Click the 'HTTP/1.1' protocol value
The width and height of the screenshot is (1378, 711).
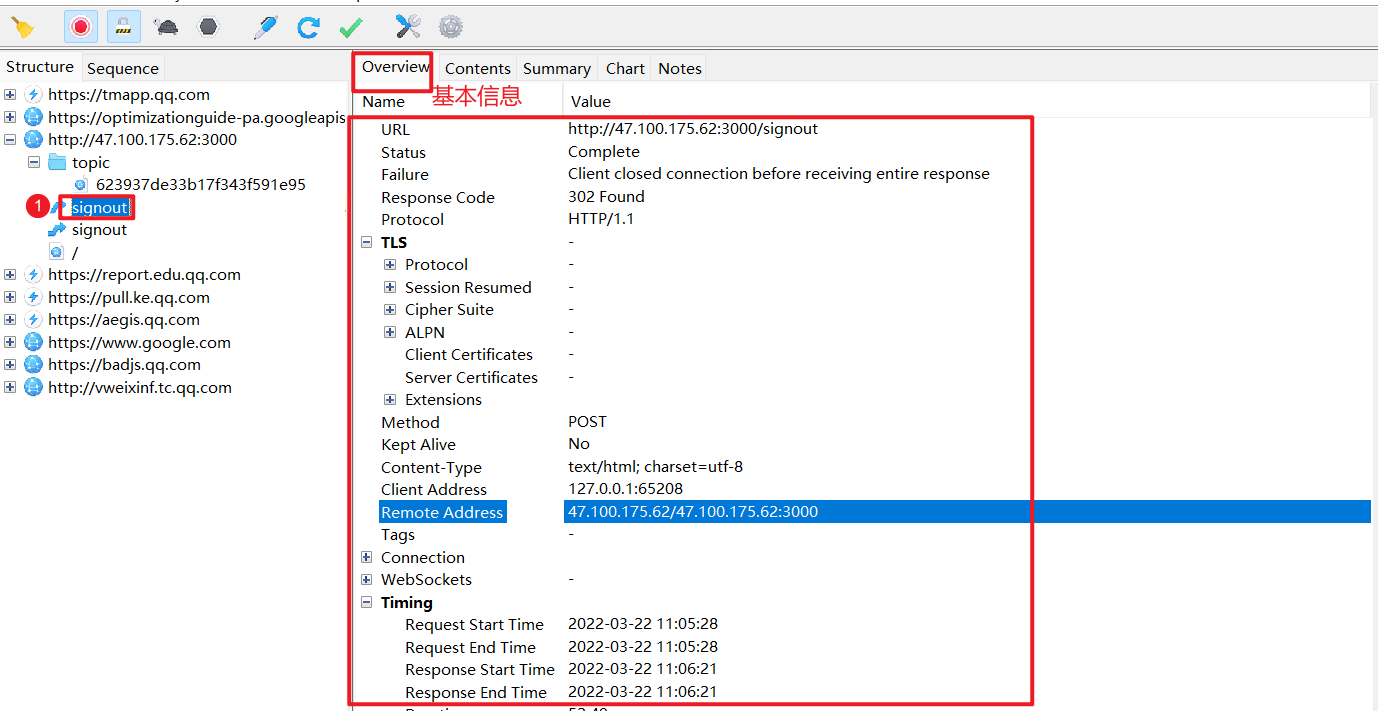[601, 219]
